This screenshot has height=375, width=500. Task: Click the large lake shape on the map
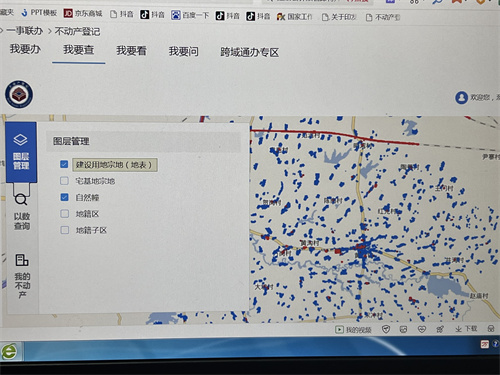(446, 287)
